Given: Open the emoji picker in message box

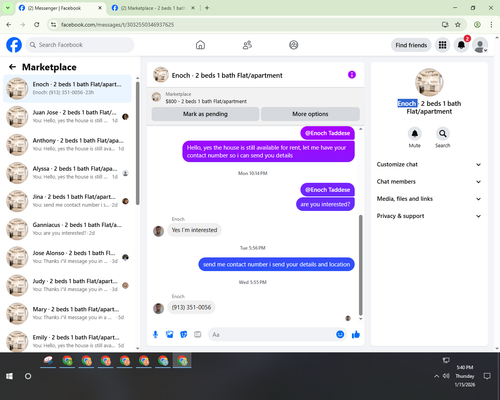Looking at the screenshot, I should [340, 334].
